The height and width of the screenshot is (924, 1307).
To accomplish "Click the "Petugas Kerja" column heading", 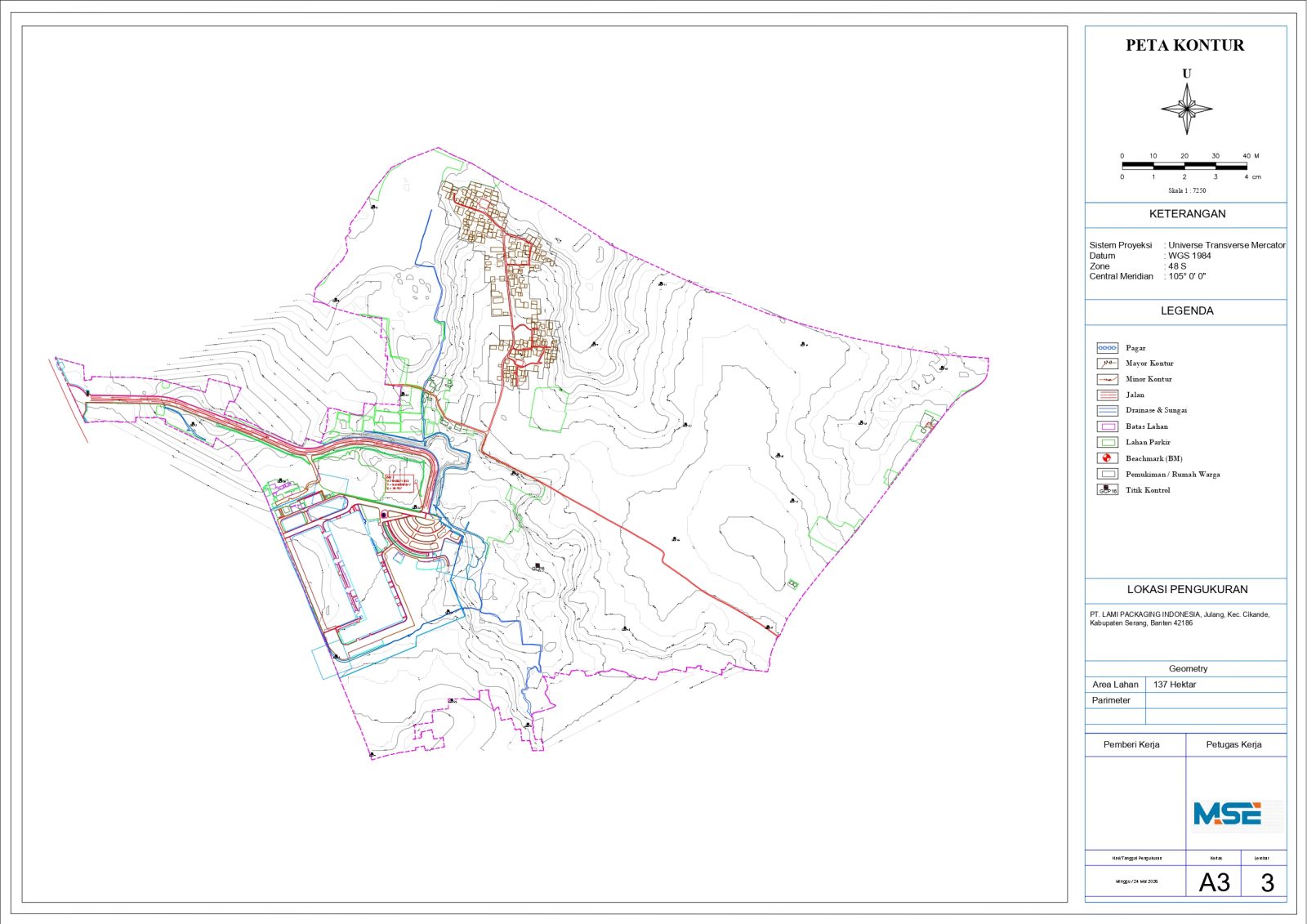I will (x=1233, y=744).
